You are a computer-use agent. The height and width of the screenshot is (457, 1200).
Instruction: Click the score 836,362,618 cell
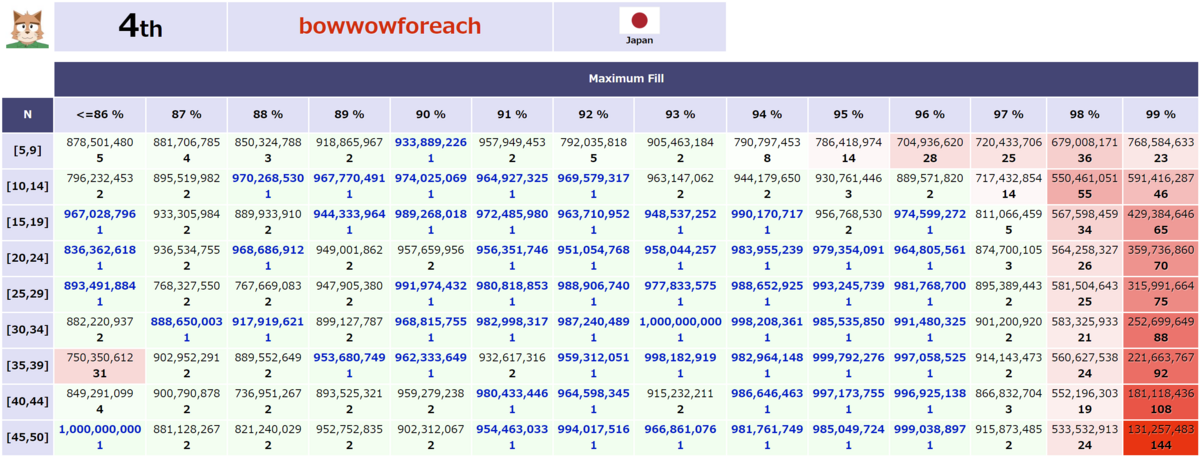tap(99, 258)
